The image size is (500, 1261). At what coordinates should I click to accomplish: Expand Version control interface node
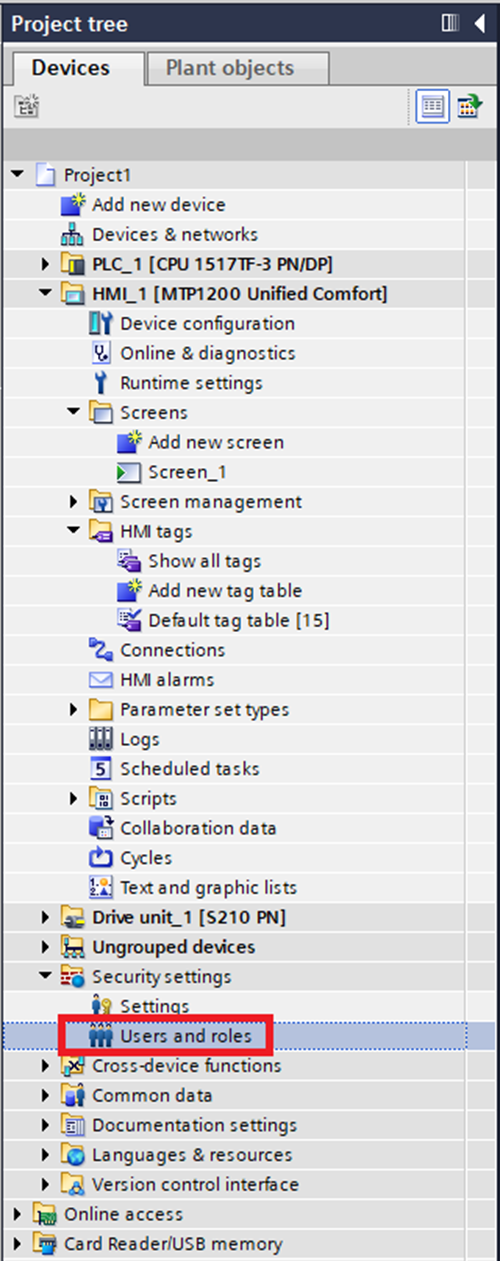tap(46, 1185)
